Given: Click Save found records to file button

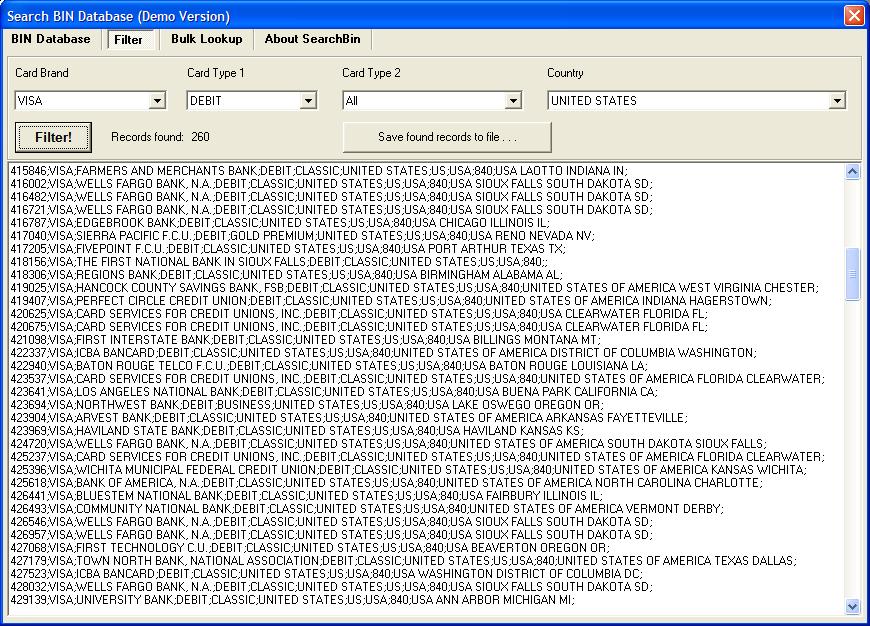Looking at the screenshot, I should pyautogui.click(x=447, y=137).
